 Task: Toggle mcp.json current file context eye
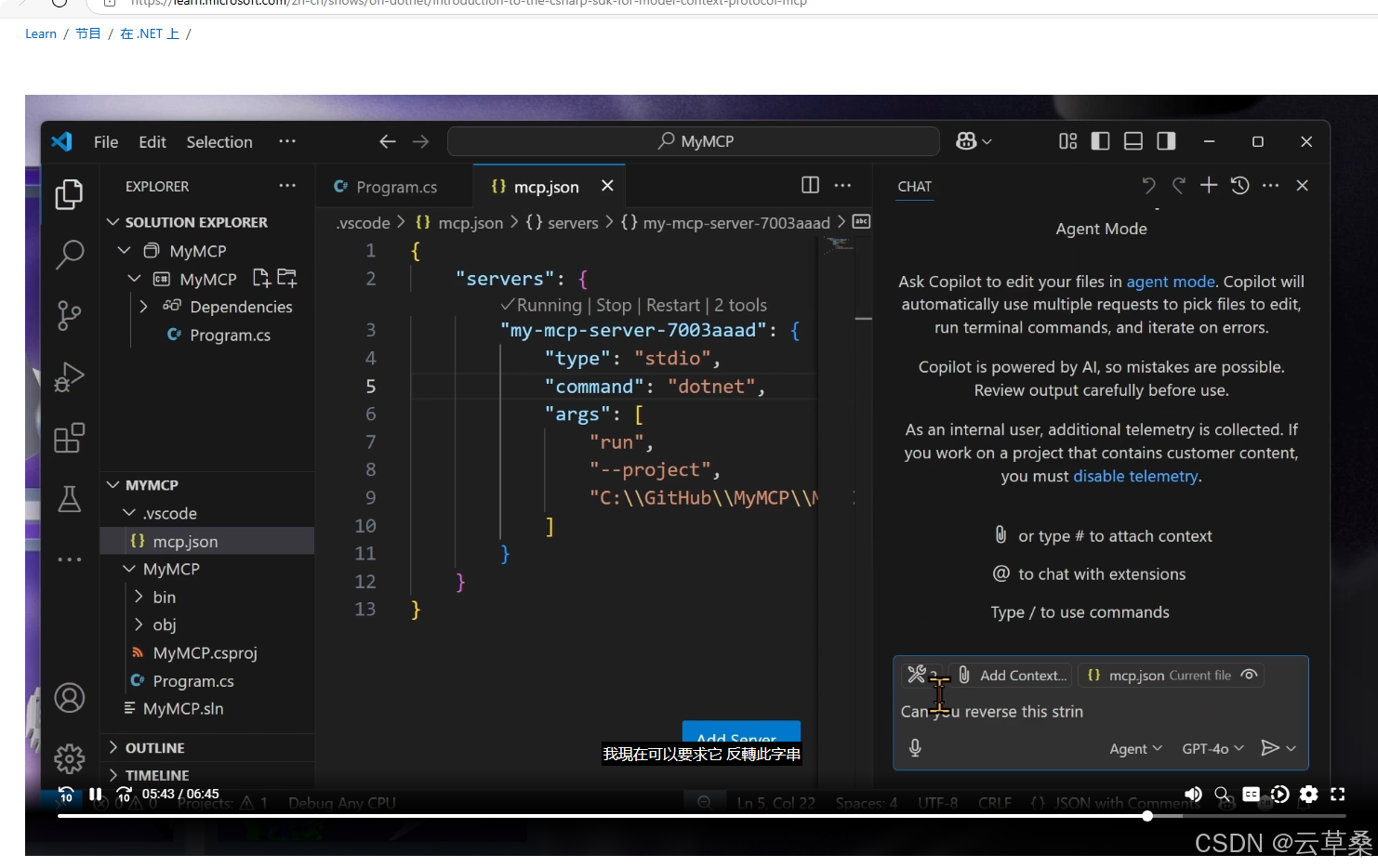point(1250,675)
